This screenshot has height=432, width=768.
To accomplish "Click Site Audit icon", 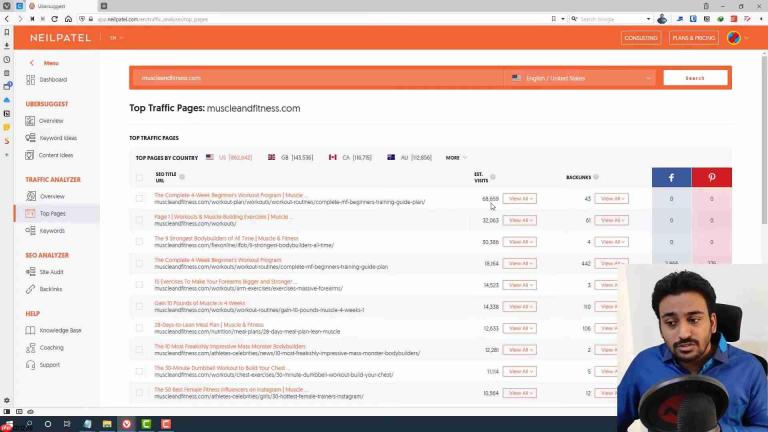I will click(x=30, y=271).
